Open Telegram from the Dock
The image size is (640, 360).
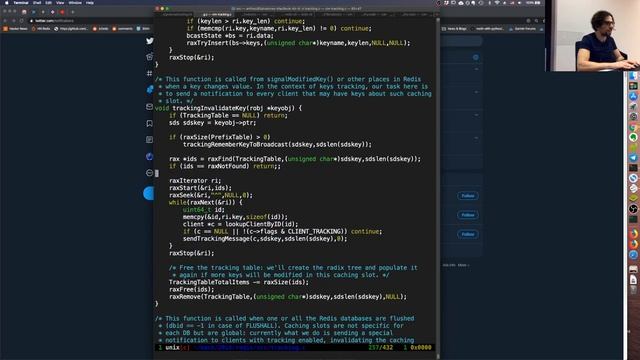coord(633,158)
